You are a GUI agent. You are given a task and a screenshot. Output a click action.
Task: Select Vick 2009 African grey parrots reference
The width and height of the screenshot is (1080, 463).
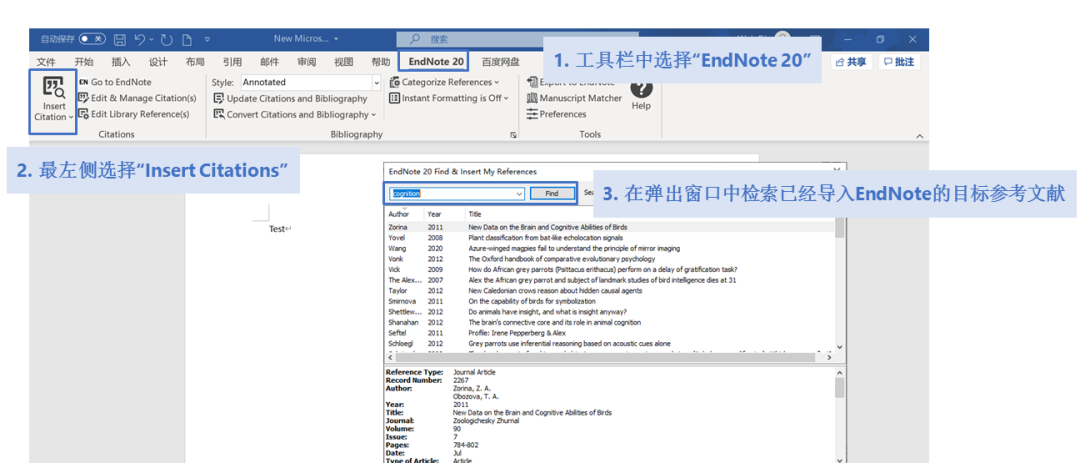(x=610, y=269)
